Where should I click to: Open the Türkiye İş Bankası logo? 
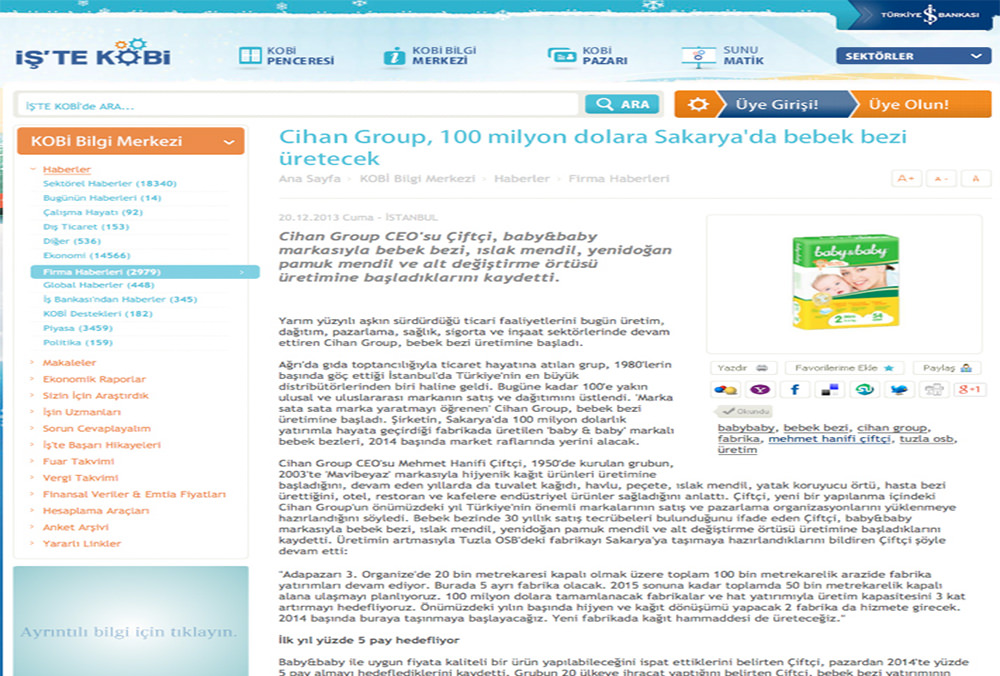929,15
